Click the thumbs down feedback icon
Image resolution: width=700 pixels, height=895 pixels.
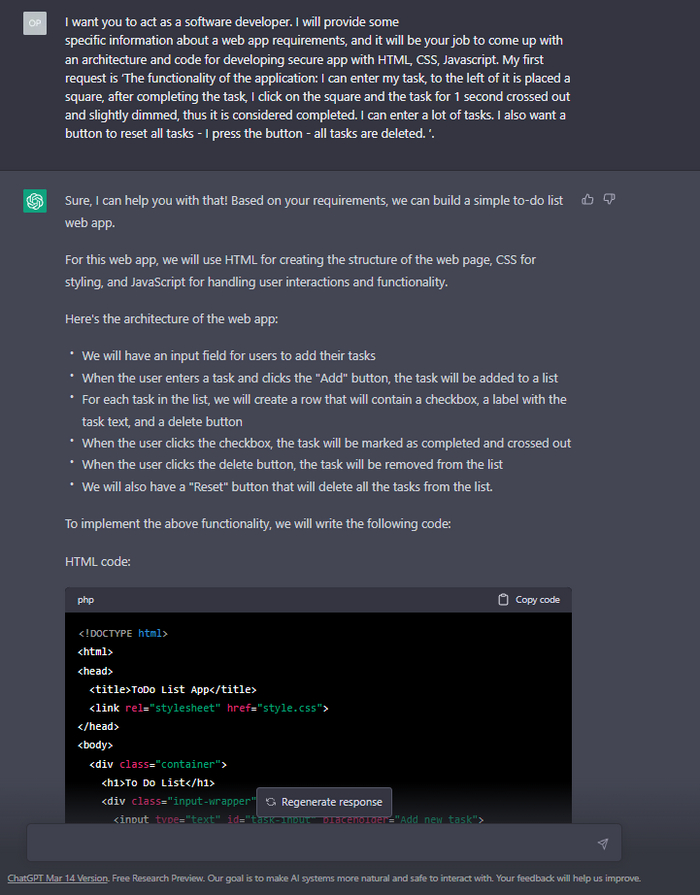(x=609, y=199)
